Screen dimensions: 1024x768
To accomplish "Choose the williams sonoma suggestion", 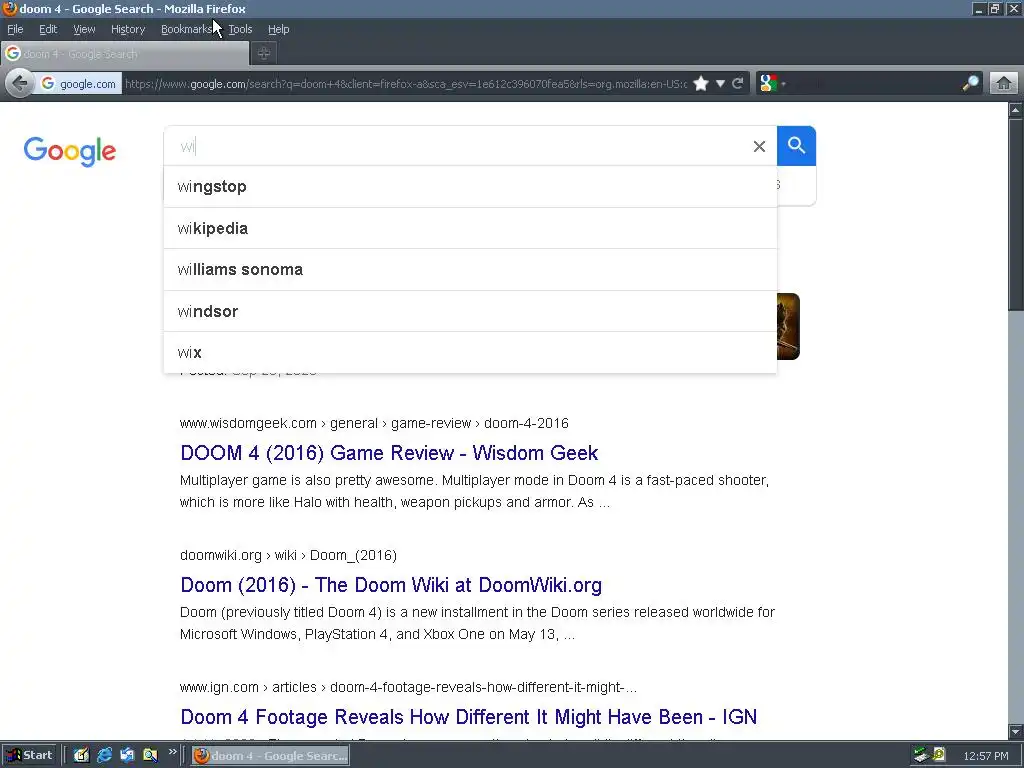I will [470, 270].
